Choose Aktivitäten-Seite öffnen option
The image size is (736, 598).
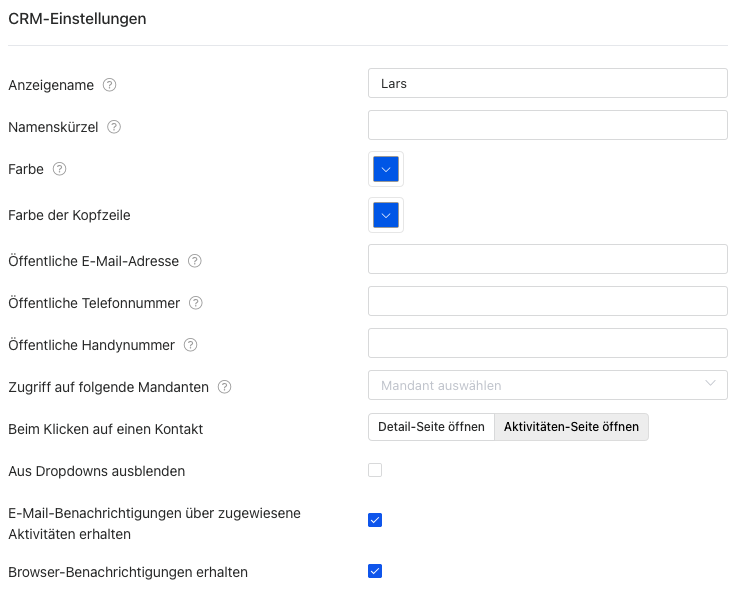(571, 427)
